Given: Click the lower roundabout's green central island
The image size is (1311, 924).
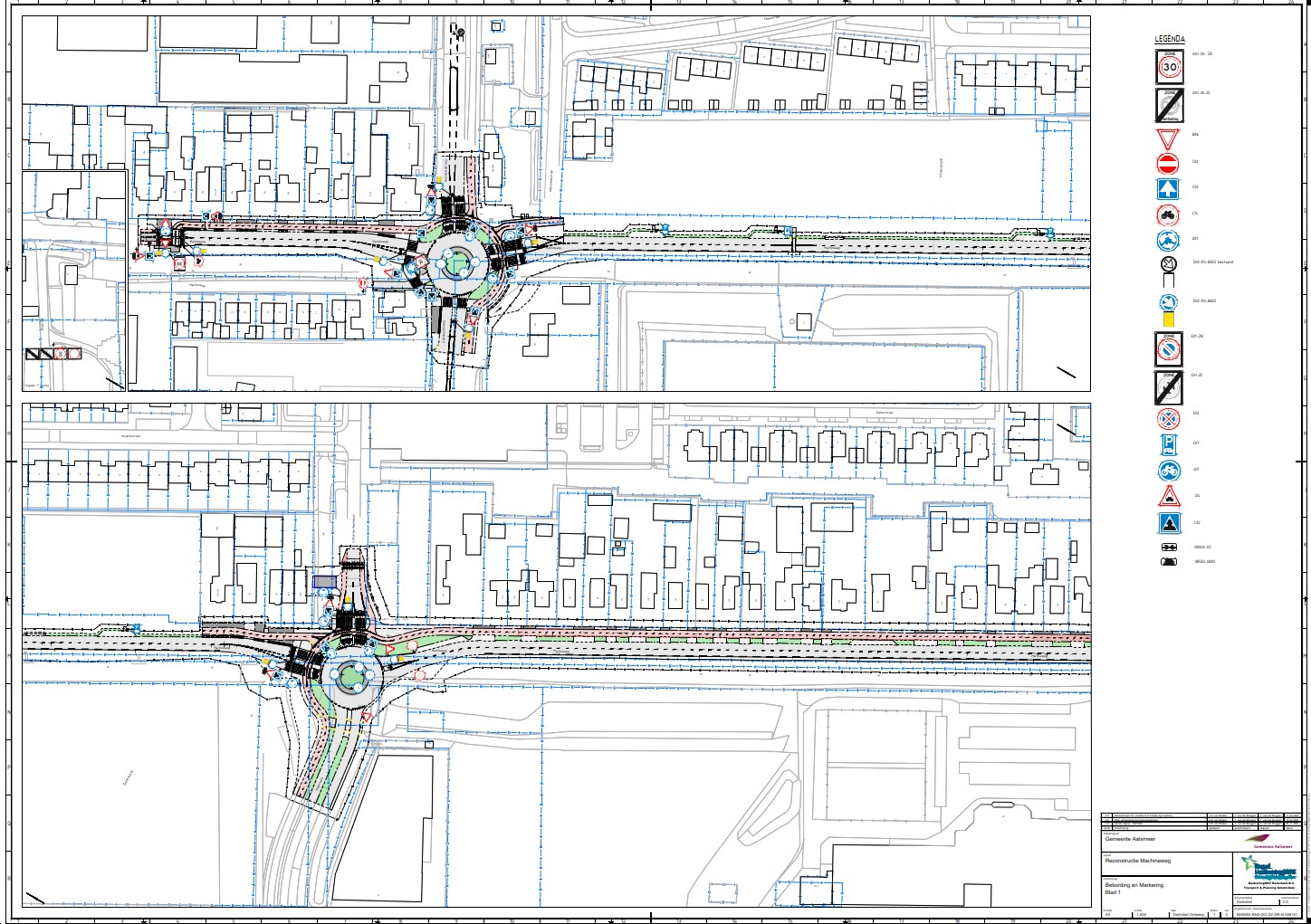Looking at the screenshot, I should coord(355,676).
